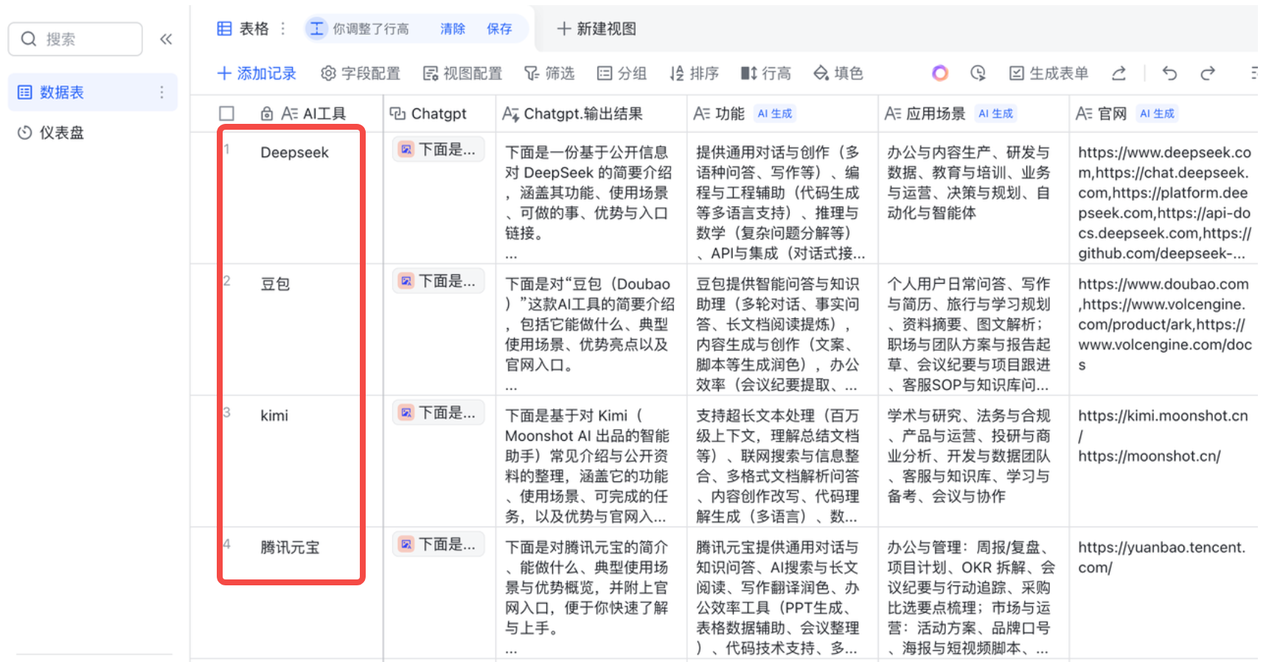Click 清除 to discard row height change

[453, 29]
